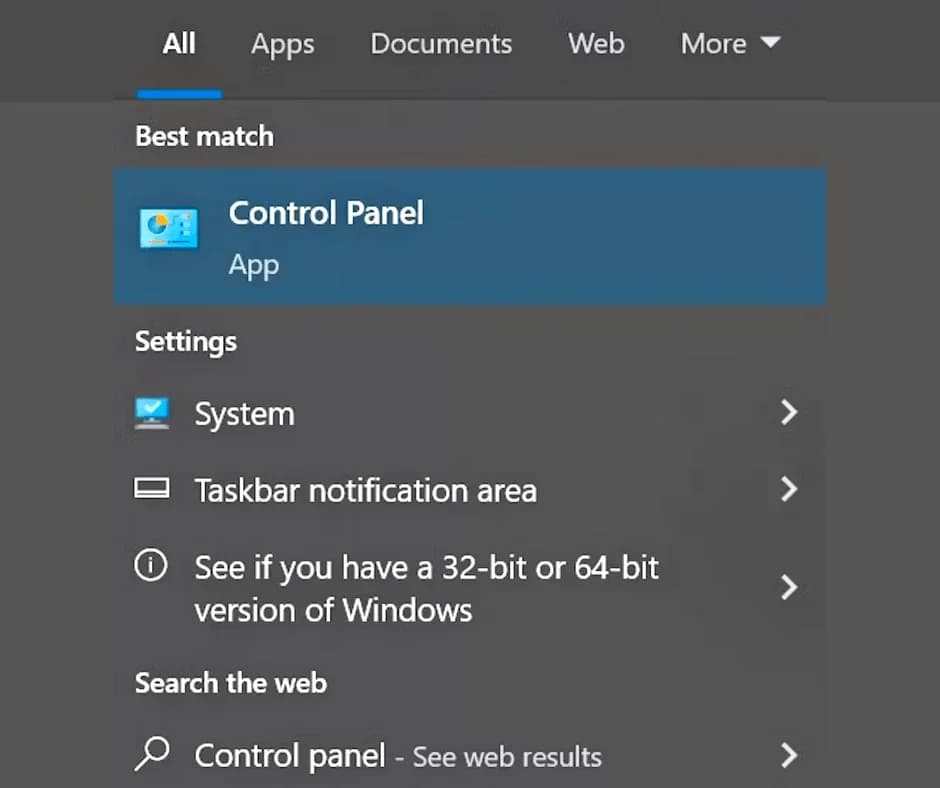Switch to the Apps tab
The height and width of the screenshot is (788, 940).
(x=282, y=43)
